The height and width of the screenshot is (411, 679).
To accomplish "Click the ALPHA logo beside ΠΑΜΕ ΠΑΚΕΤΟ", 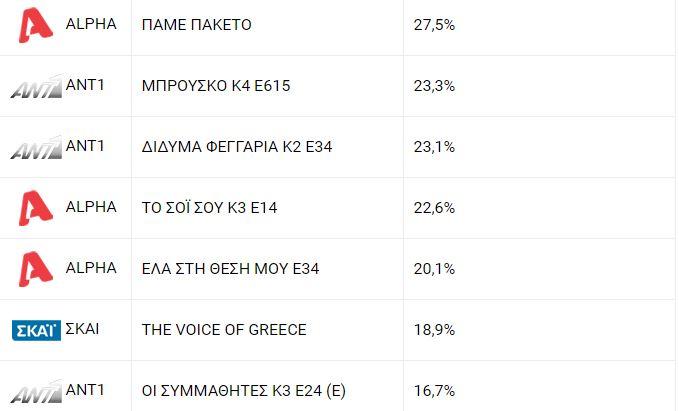I will pos(35,24).
